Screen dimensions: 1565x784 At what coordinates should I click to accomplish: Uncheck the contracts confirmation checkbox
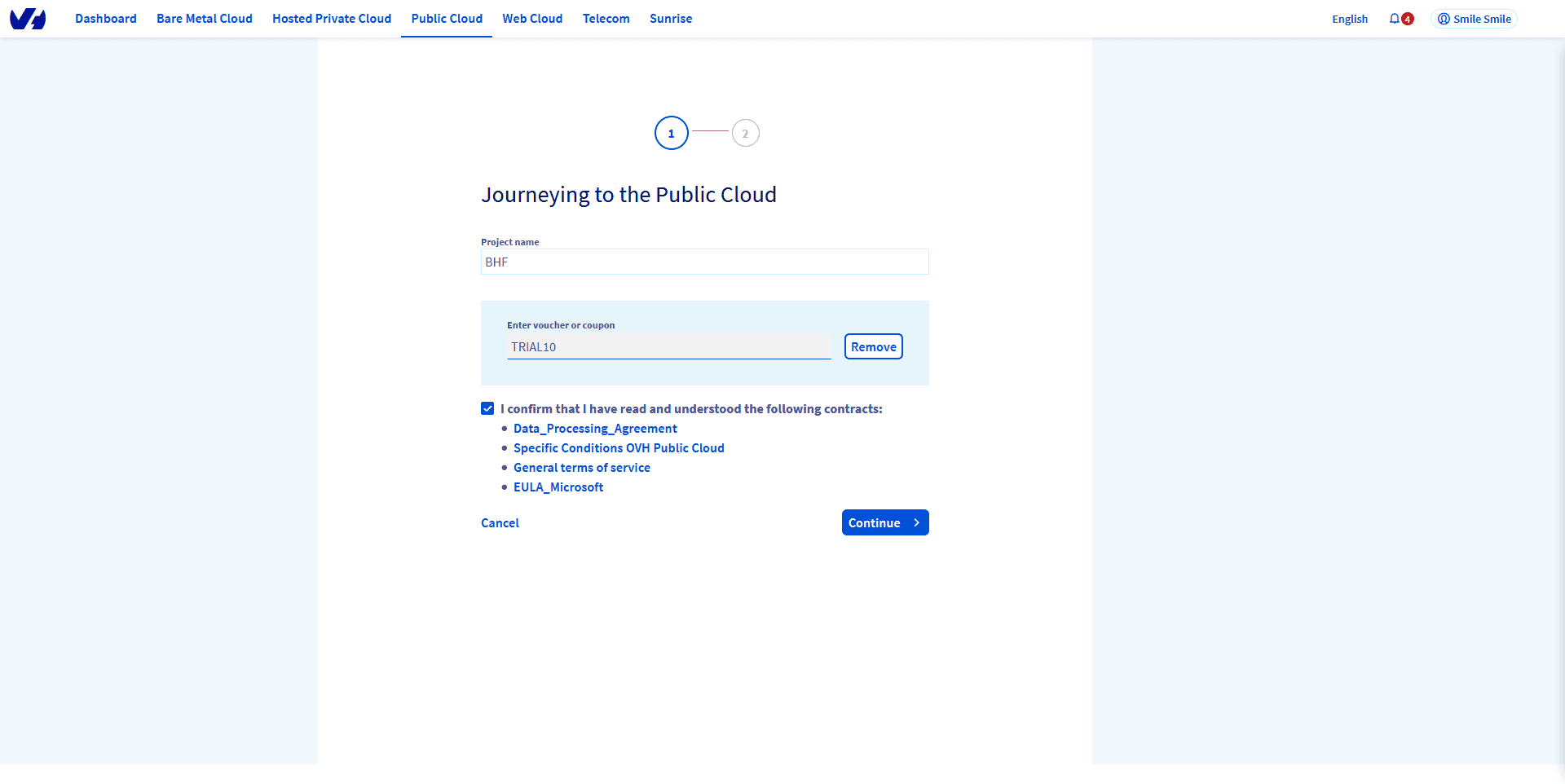487,409
